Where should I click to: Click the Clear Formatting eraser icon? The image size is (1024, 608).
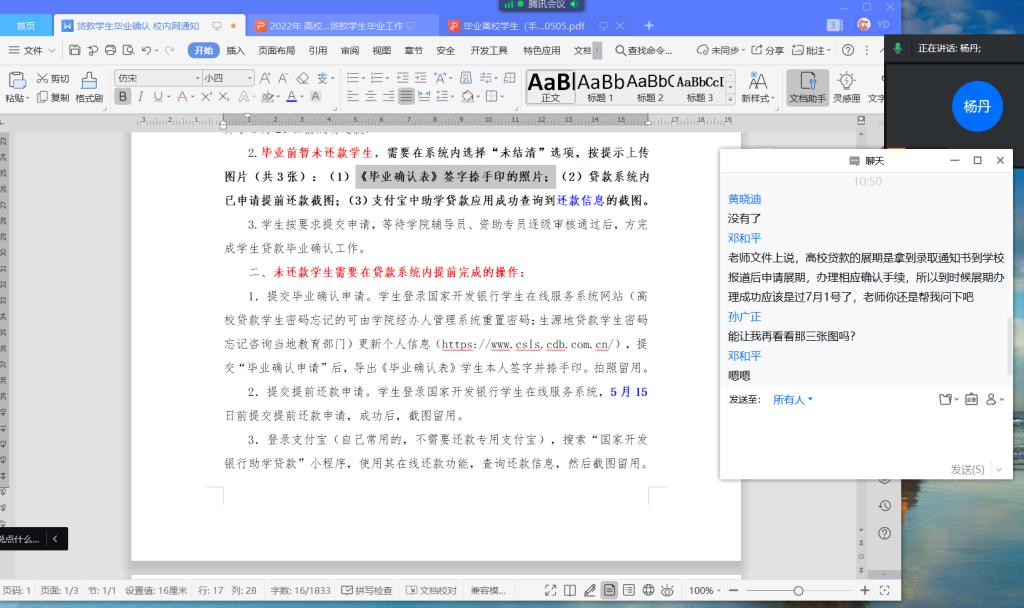(x=302, y=78)
